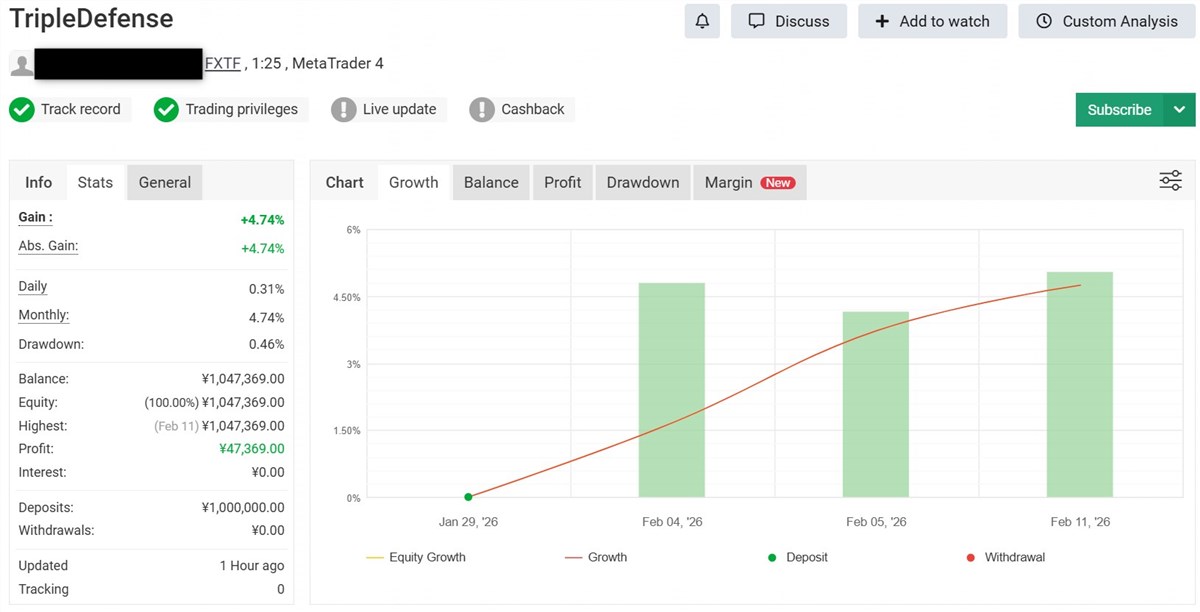Click the user avatar icon
The height and width of the screenshot is (612, 1200).
(x=21, y=65)
